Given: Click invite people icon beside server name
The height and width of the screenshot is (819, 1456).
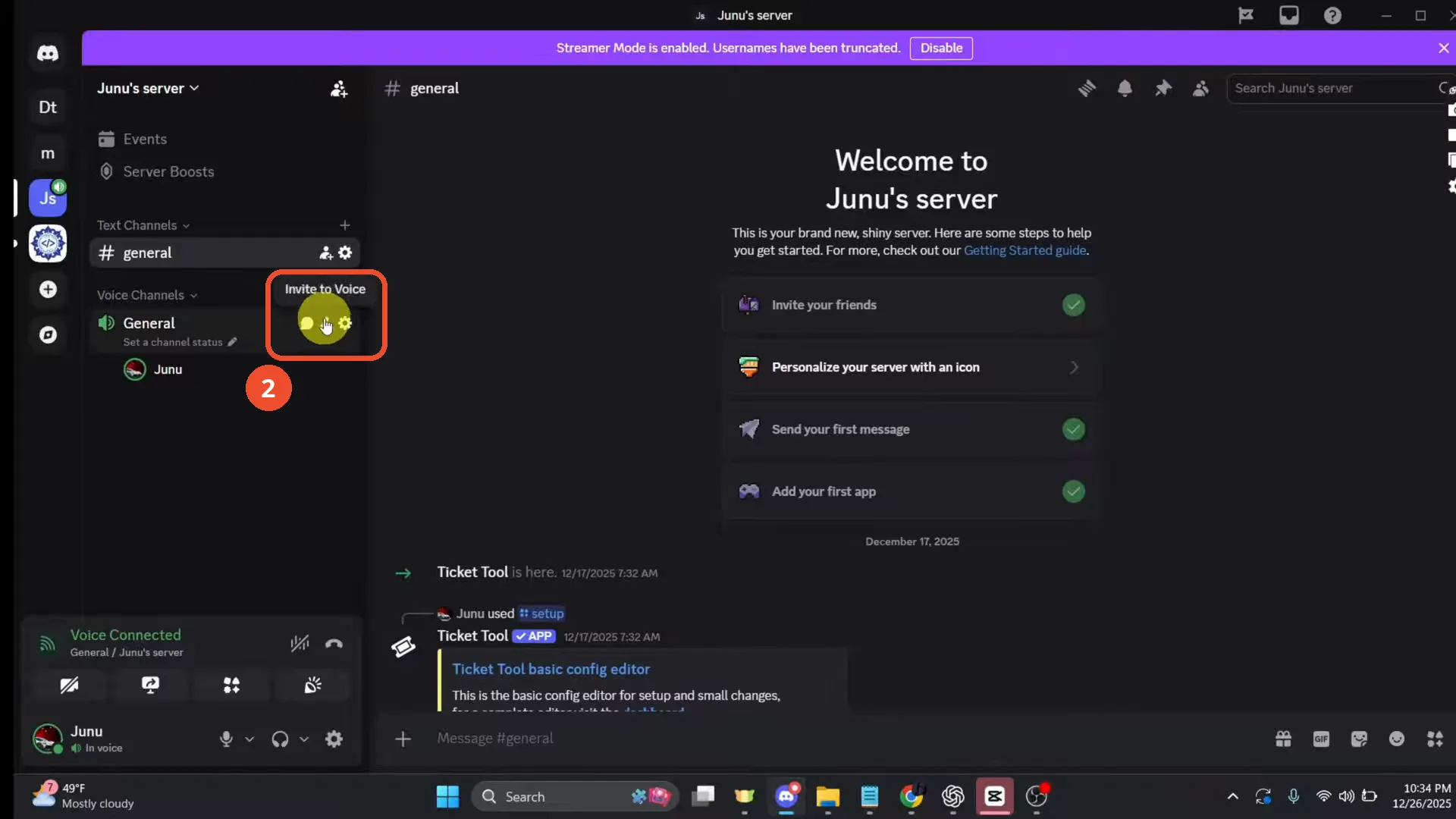Looking at the screenshot, I should coord(339,89).
